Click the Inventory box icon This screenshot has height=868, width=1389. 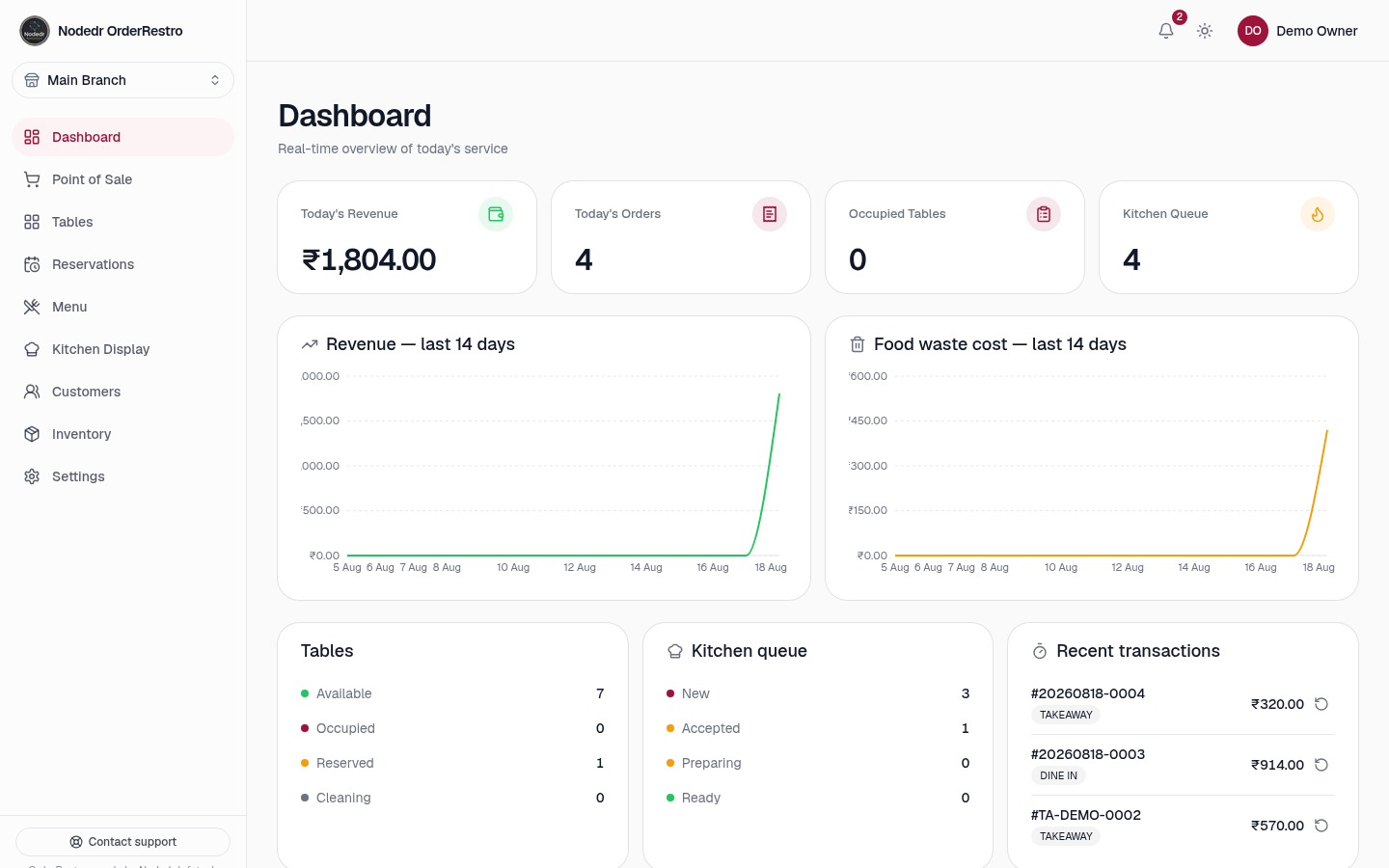tap(32, 434)
